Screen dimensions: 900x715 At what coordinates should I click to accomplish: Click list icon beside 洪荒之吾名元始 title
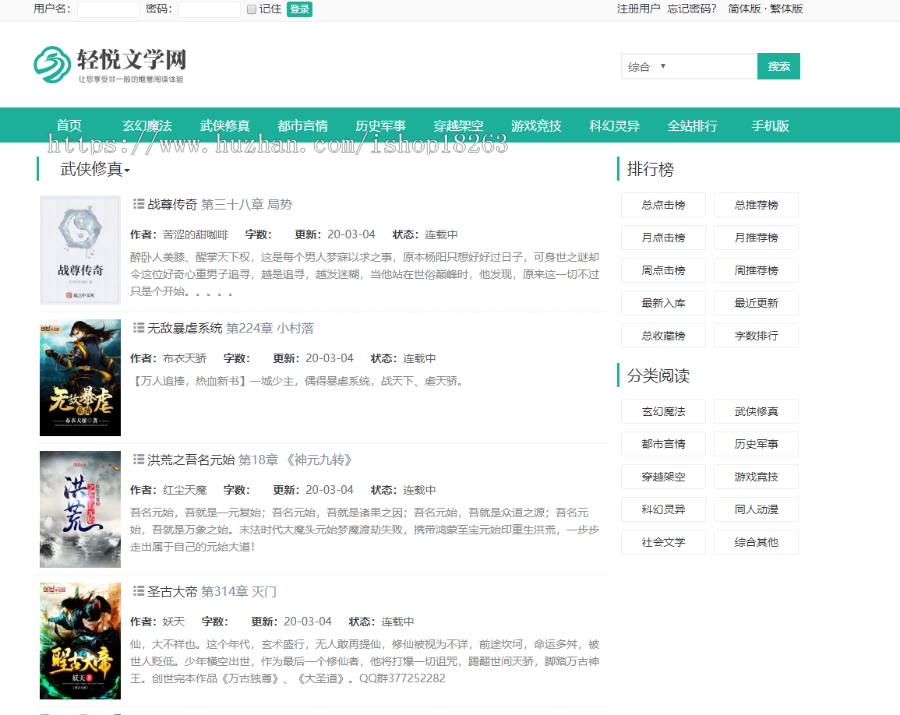pyautogui.click(x=139, y=460)
